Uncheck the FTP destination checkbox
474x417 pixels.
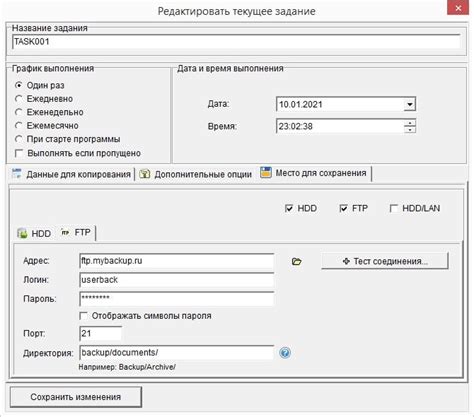point(343,208)
